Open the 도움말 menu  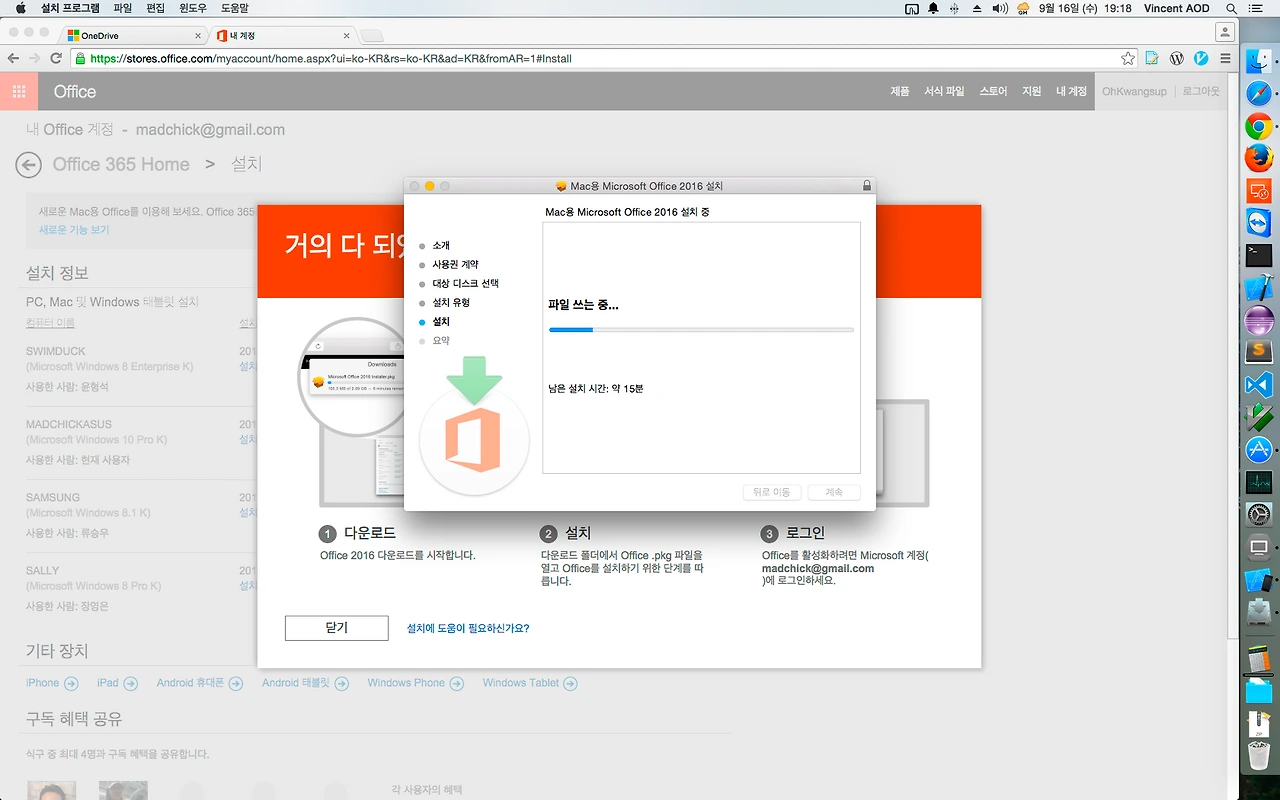coord(234,8)
